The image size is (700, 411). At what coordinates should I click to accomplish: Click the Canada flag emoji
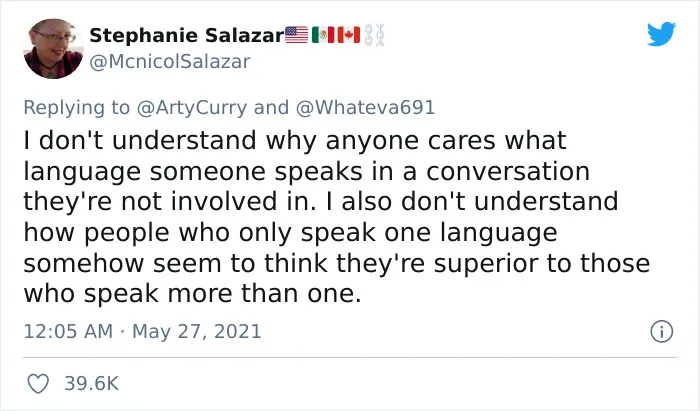click(349, 35)
